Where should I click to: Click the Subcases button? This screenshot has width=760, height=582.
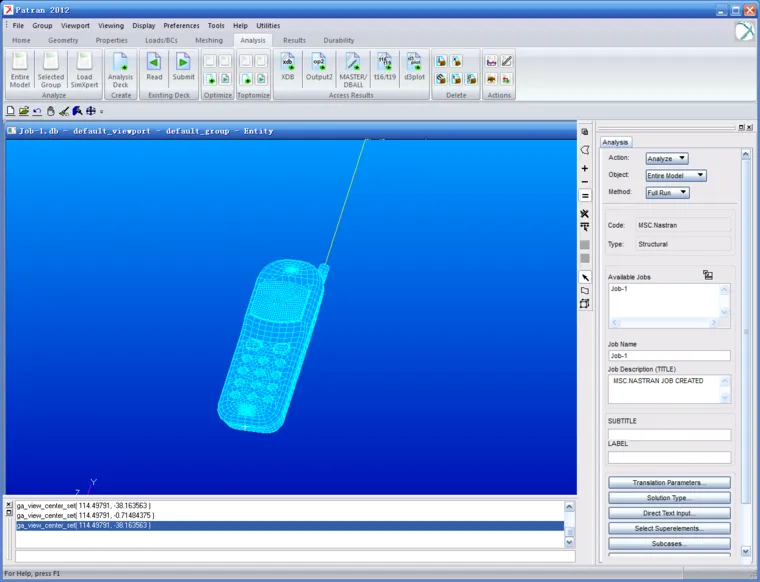tap(669, 544)
